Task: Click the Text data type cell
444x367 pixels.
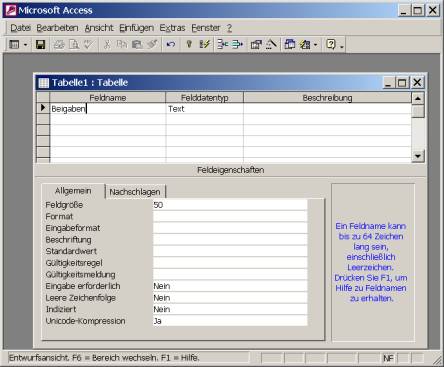Action: point(204,109)
